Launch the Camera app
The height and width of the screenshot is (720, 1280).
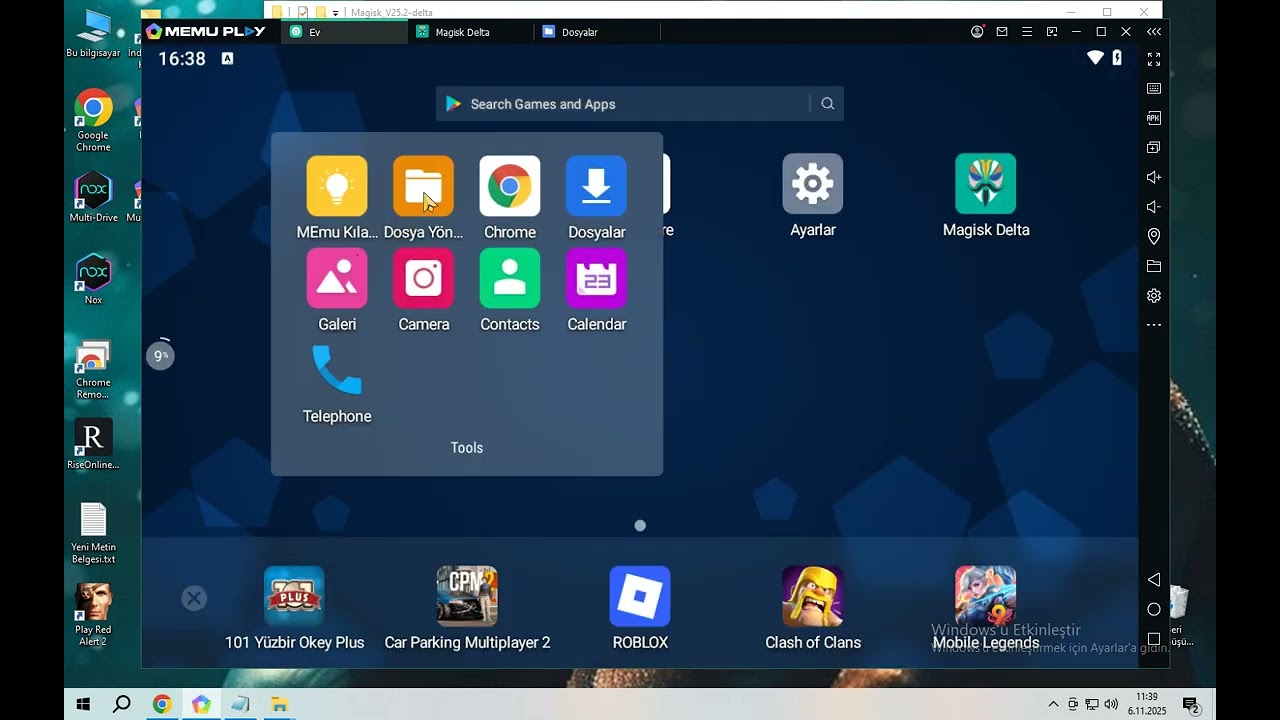(423, 278)
